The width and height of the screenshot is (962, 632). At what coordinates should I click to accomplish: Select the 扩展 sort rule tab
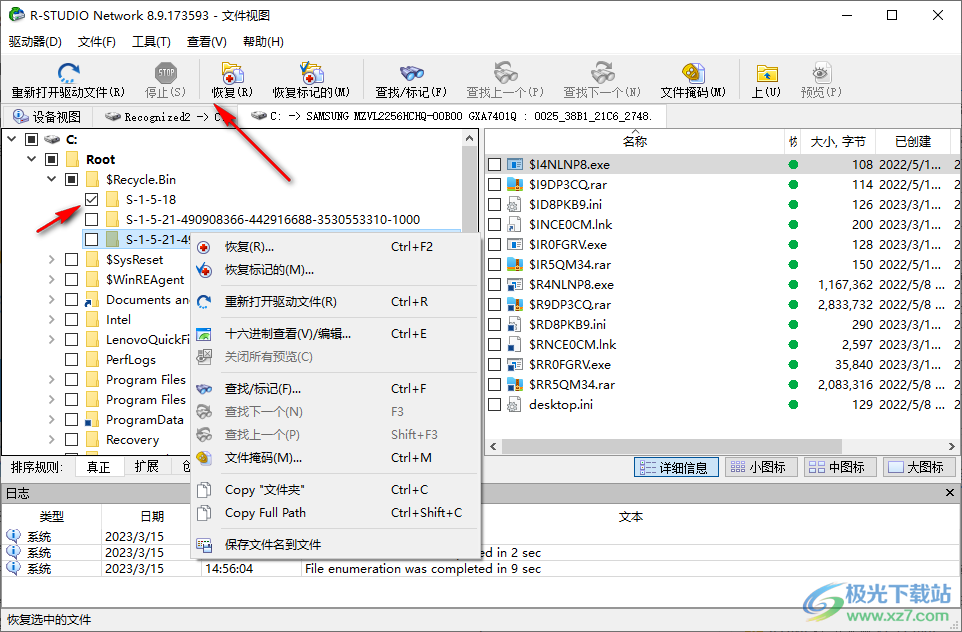146,466
